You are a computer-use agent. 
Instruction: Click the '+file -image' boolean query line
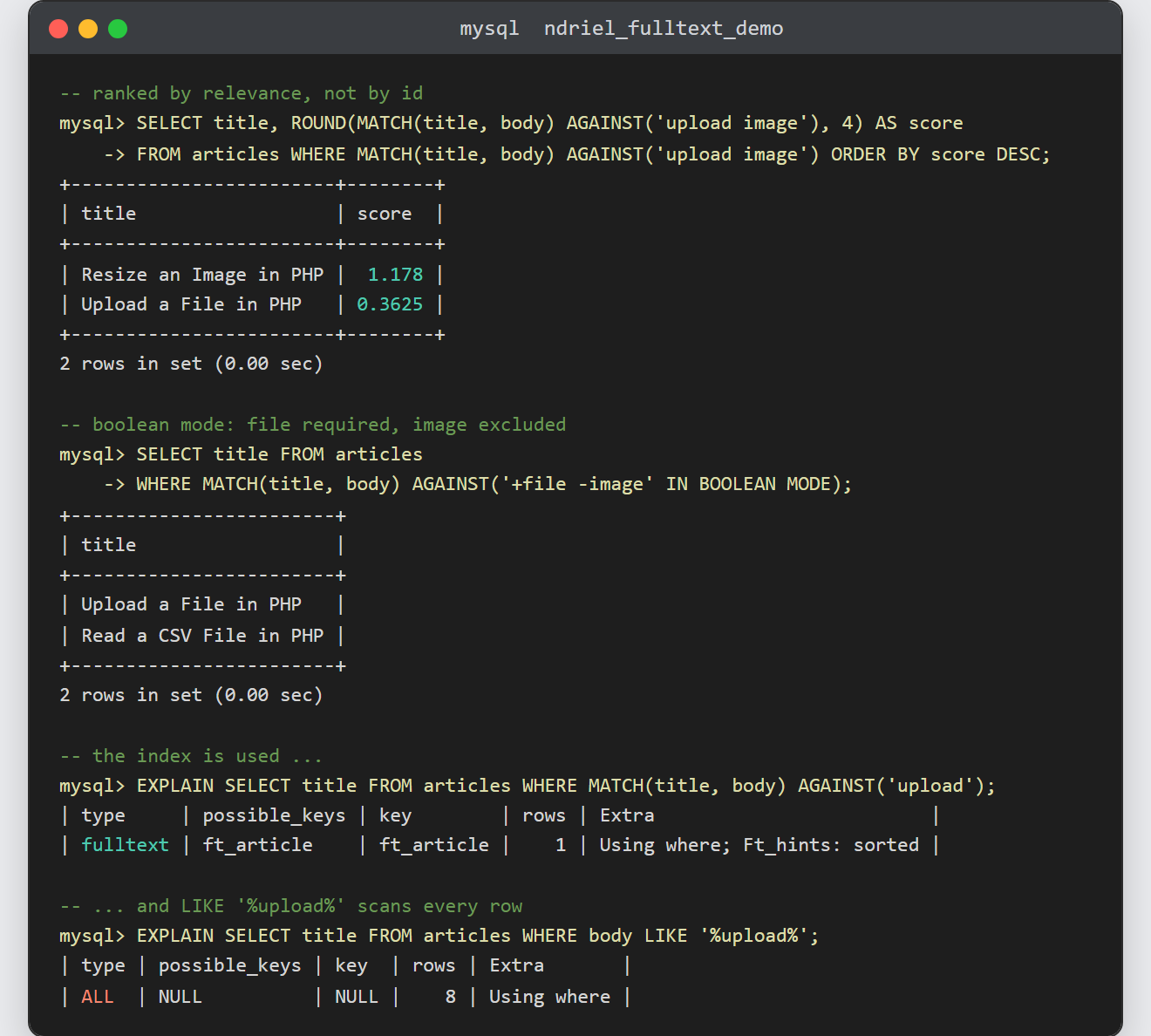(477, 484)
